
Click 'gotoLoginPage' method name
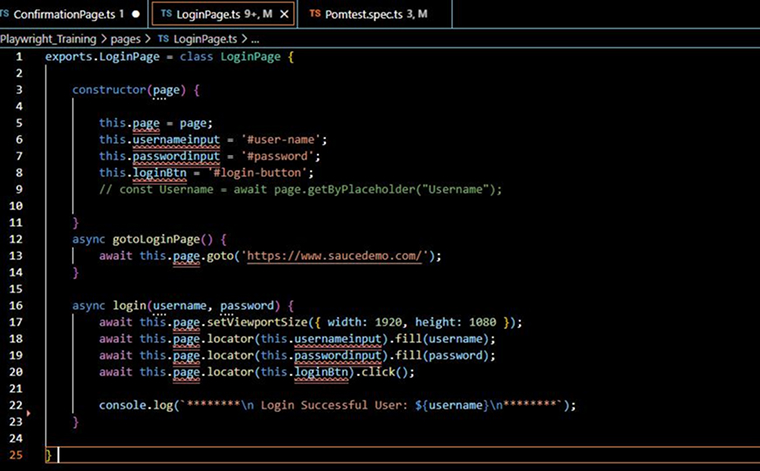(156, 239)
